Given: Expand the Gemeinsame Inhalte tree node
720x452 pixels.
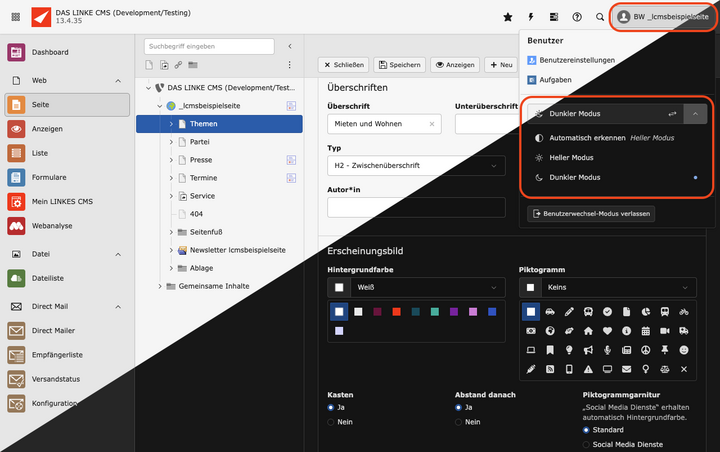Looking at the screenshot, I should [160, 286].
